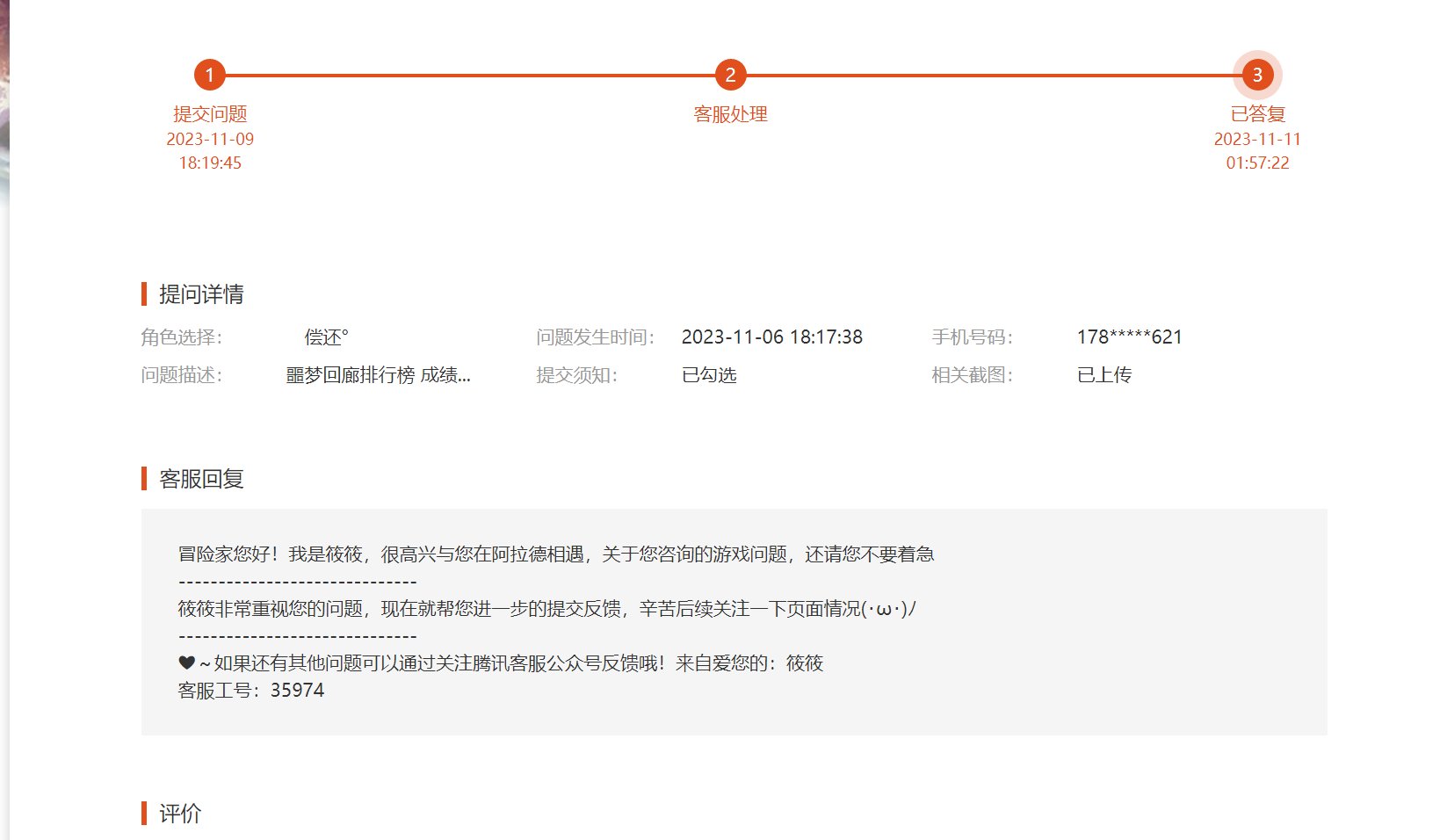Select the 客服处理 step label

pyautogui.click(x=730, y=114)
